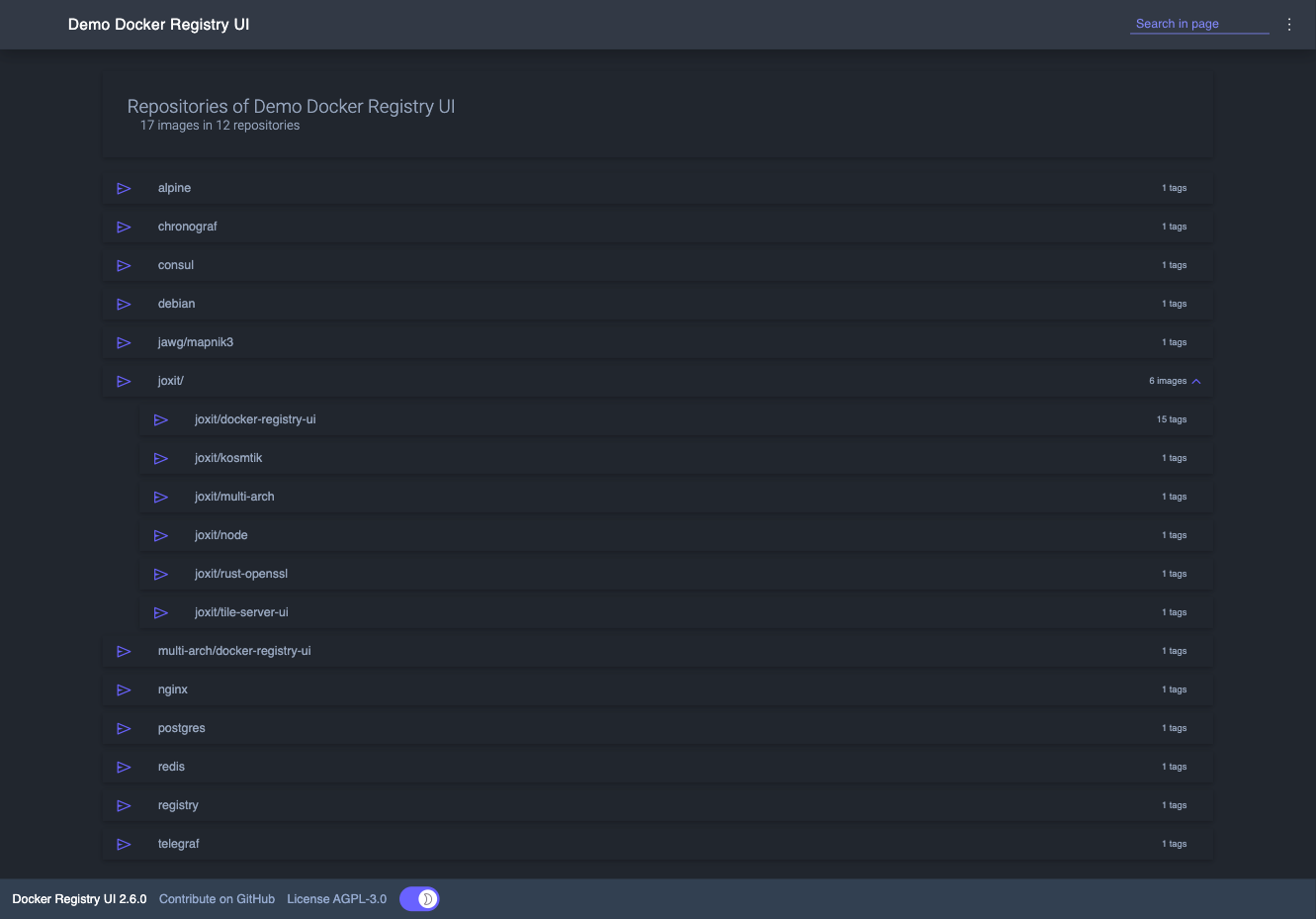Viewport: 1316px width, 919px height.
Task: Click the arrow icon for joxit/kosmtik
Action: (x=160, y=458)
